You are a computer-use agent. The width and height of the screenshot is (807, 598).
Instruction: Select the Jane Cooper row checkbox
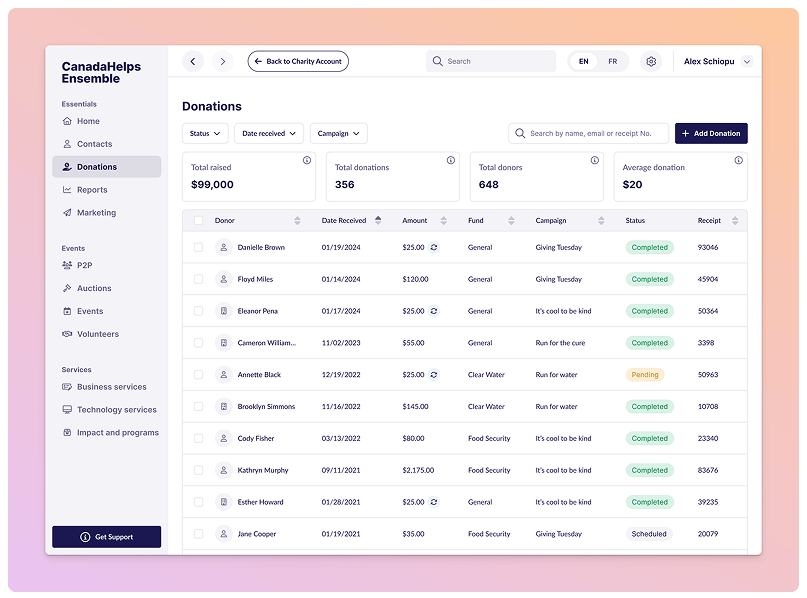[198, 534]
